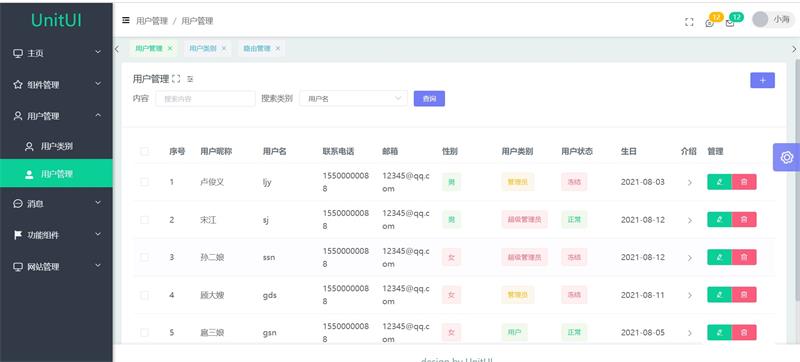Toggle the sidebar collapse hamburger icon

[x=126, y=20]
